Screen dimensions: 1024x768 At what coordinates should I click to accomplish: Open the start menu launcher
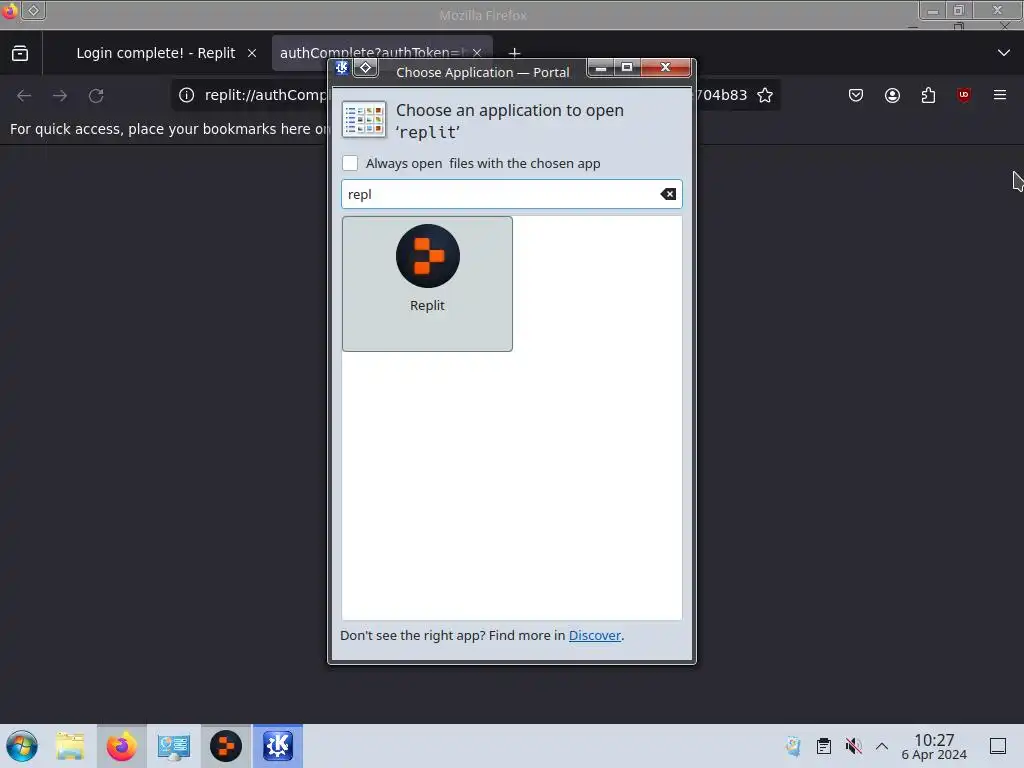tap(22, 746)
